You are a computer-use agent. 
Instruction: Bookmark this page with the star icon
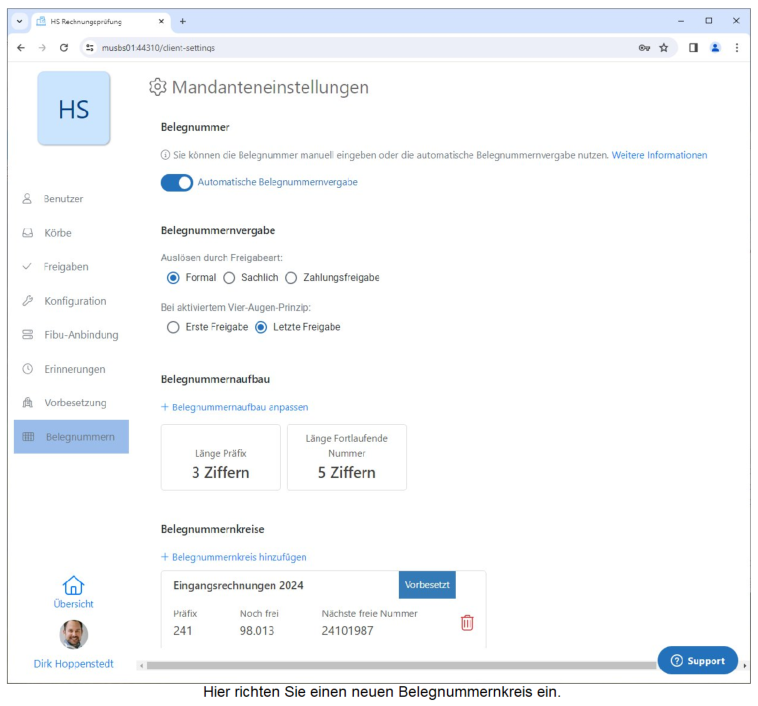(x=663, y=47)
